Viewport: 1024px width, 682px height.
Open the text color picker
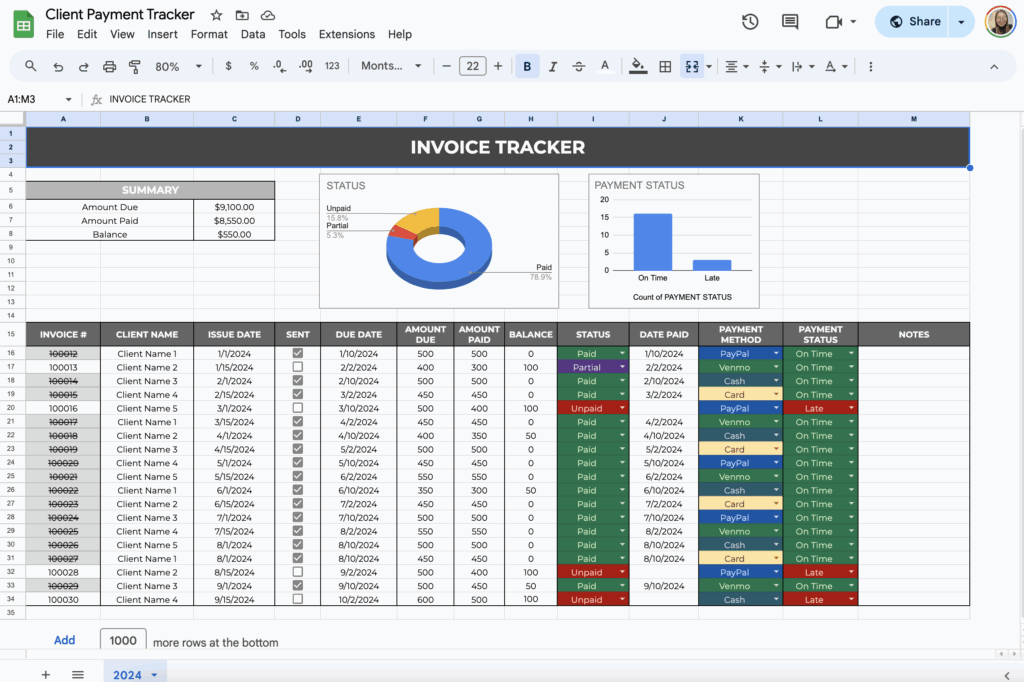pyautogui.click(x=605, y=66)
